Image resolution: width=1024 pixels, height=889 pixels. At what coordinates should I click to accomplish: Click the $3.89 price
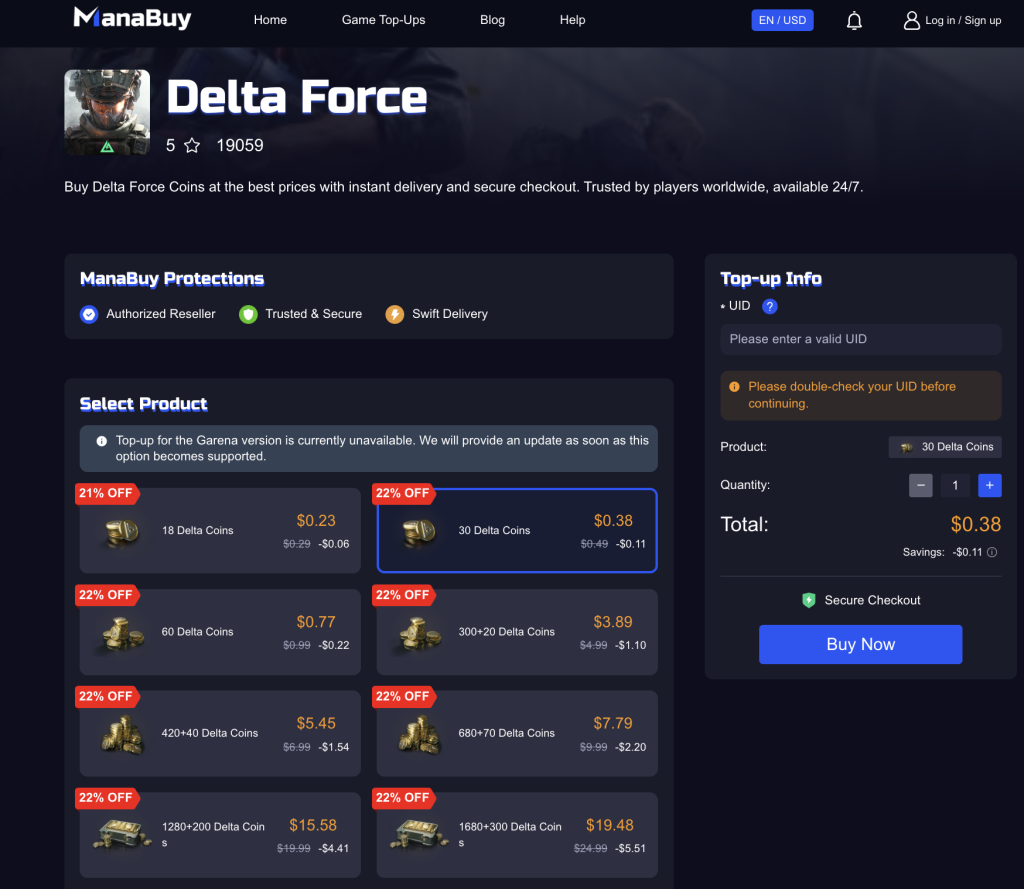pos(613,622)
